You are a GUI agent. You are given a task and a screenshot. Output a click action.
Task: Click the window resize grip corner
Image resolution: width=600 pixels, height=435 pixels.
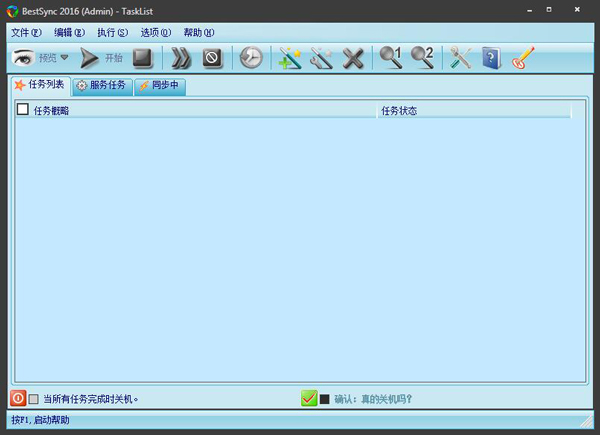pos(586,422)
